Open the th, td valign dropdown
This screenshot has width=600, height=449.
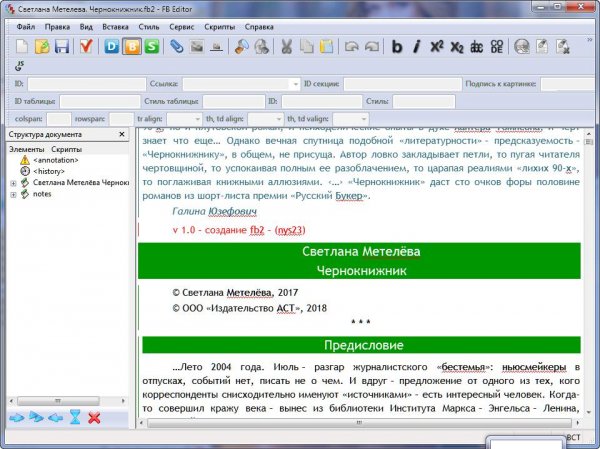[364, 119]
